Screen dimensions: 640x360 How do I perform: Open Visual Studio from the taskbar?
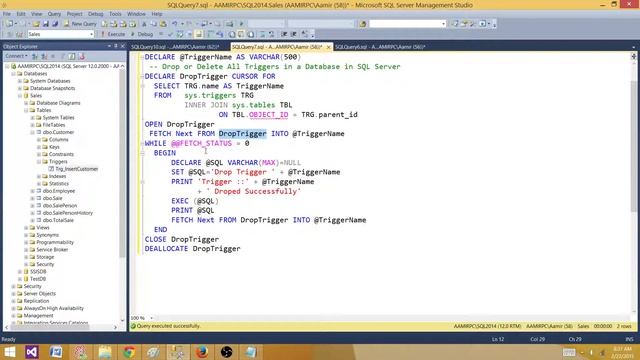point(31,352)
